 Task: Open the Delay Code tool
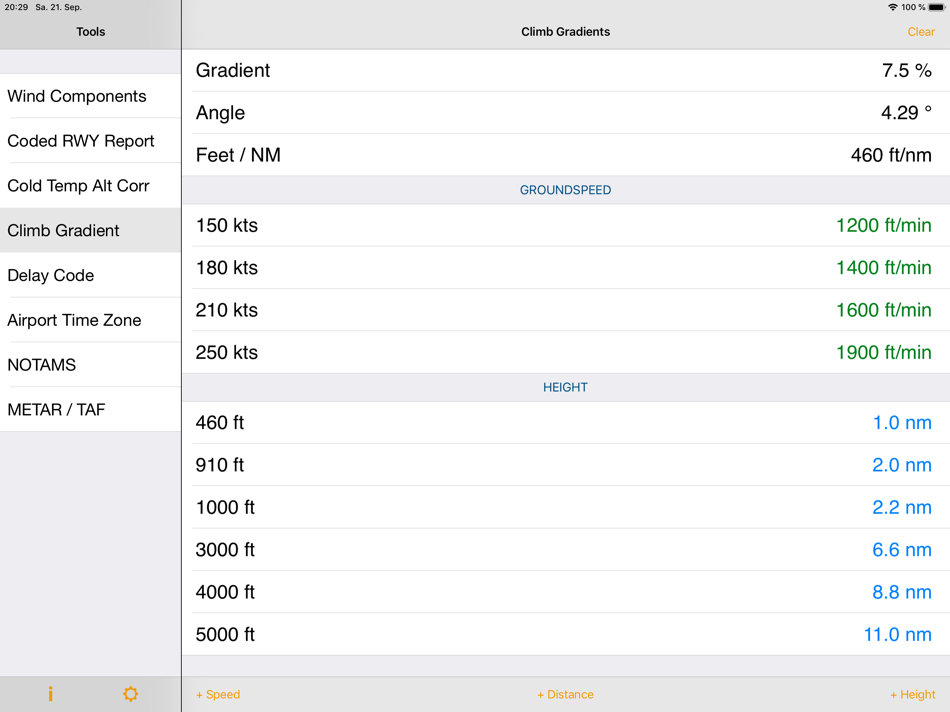[x=50, y=275]
